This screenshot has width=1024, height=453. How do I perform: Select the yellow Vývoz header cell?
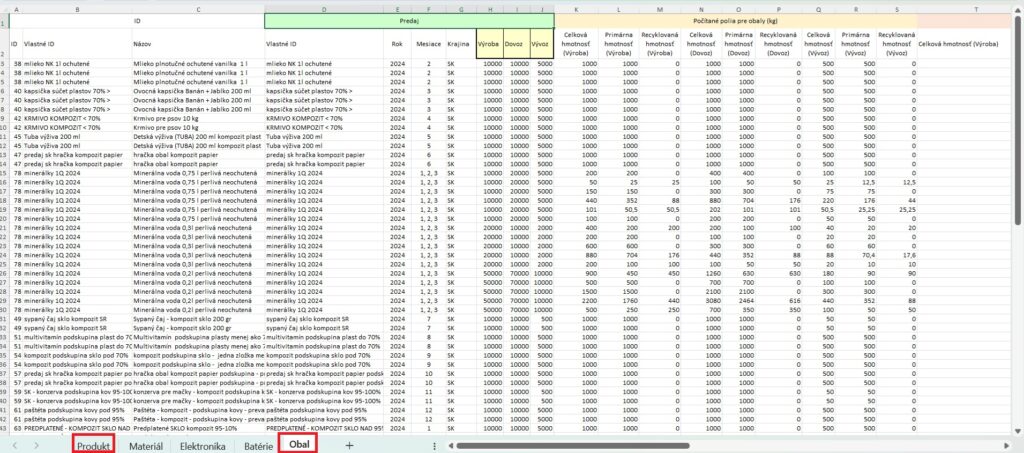pyautogui.click(x=542, y=43)
